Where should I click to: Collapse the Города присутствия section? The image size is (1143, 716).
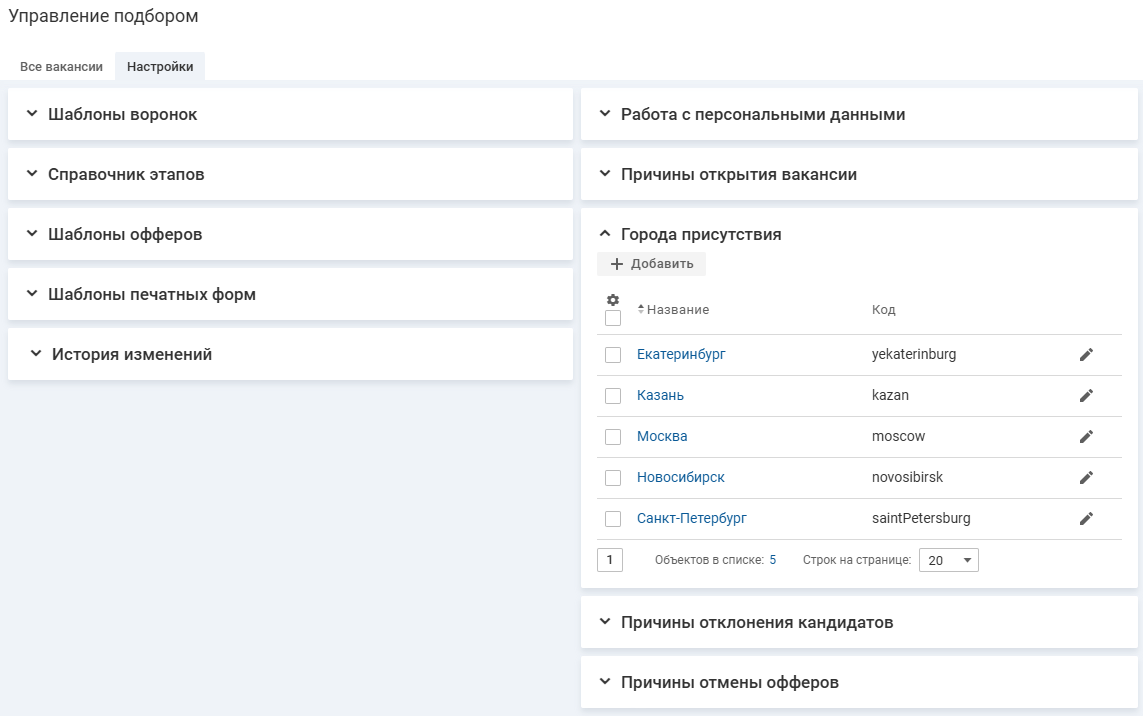tap(604, 234)
